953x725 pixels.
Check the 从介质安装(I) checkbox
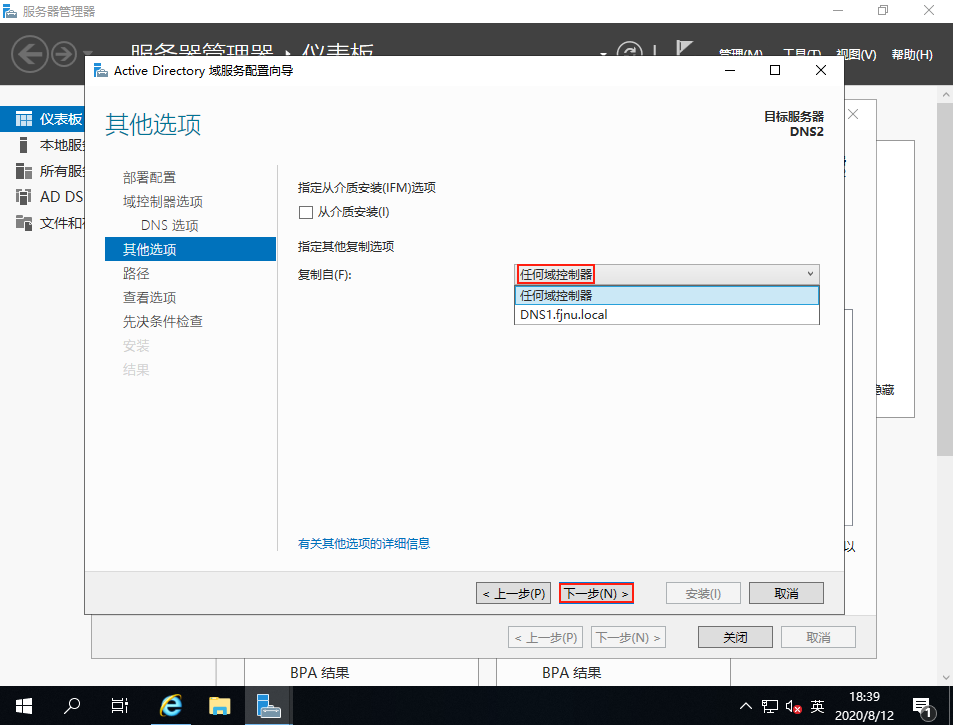coord(306,212)
